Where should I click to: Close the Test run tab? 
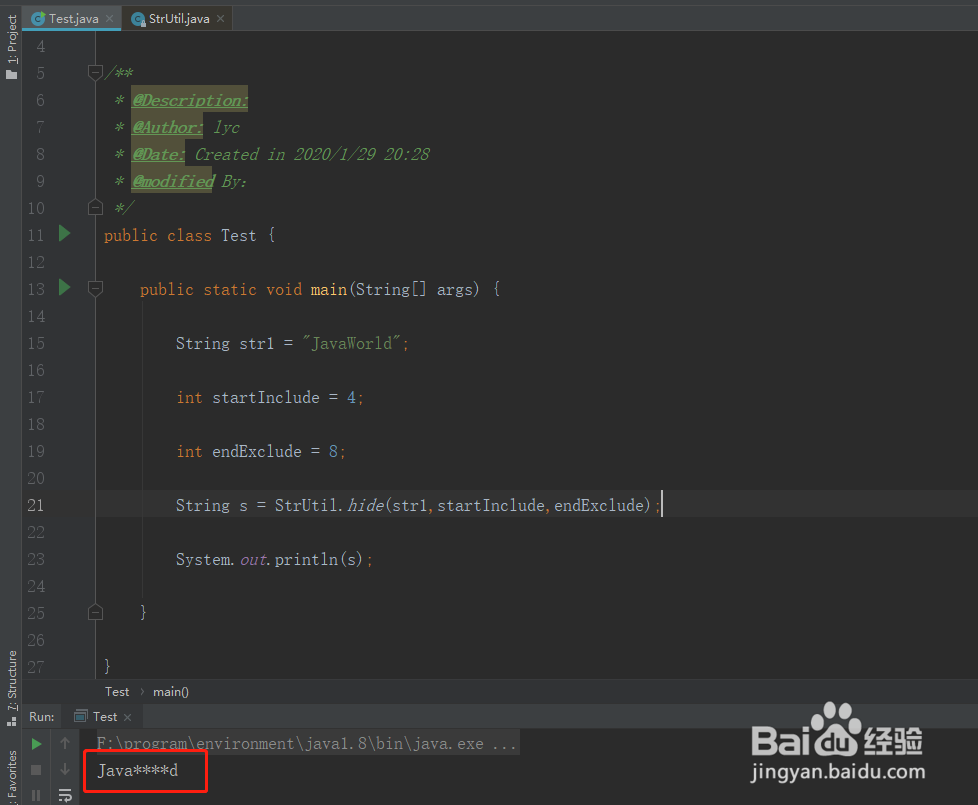128,718
